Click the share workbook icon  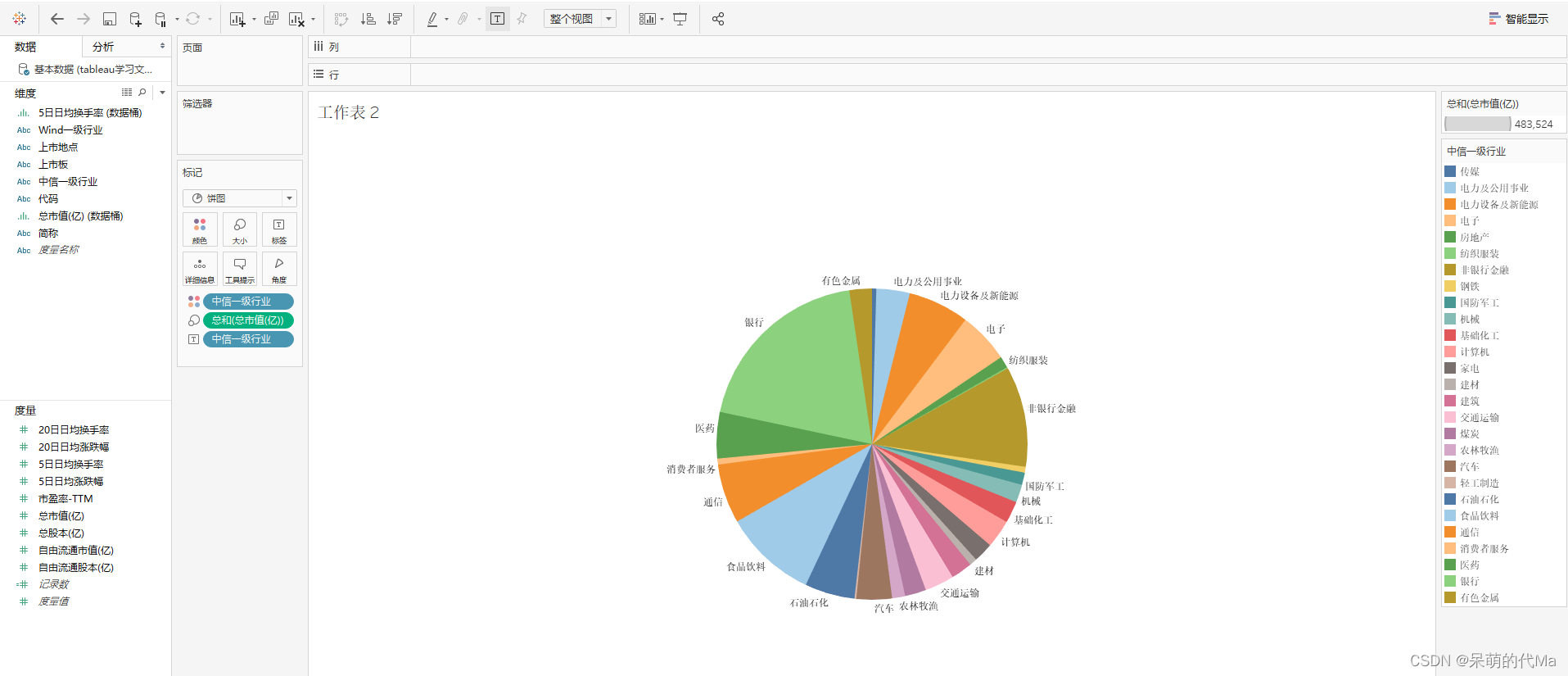(718, 18)
